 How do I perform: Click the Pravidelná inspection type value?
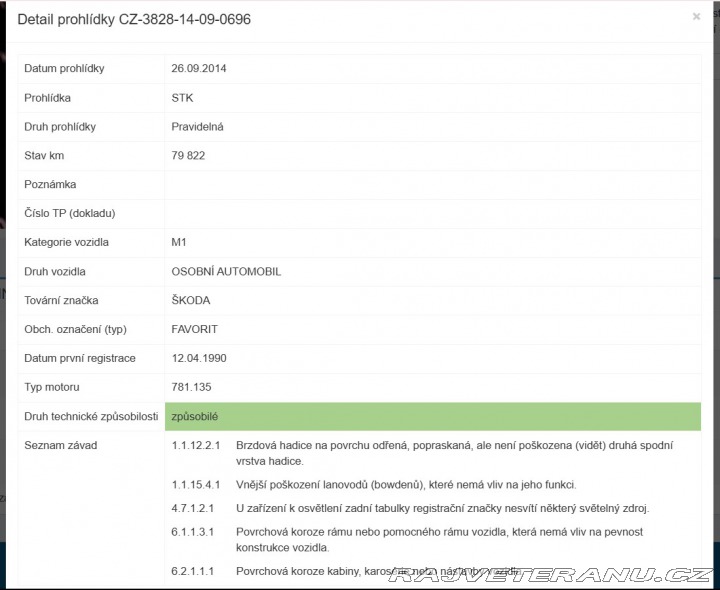point(197,127)
